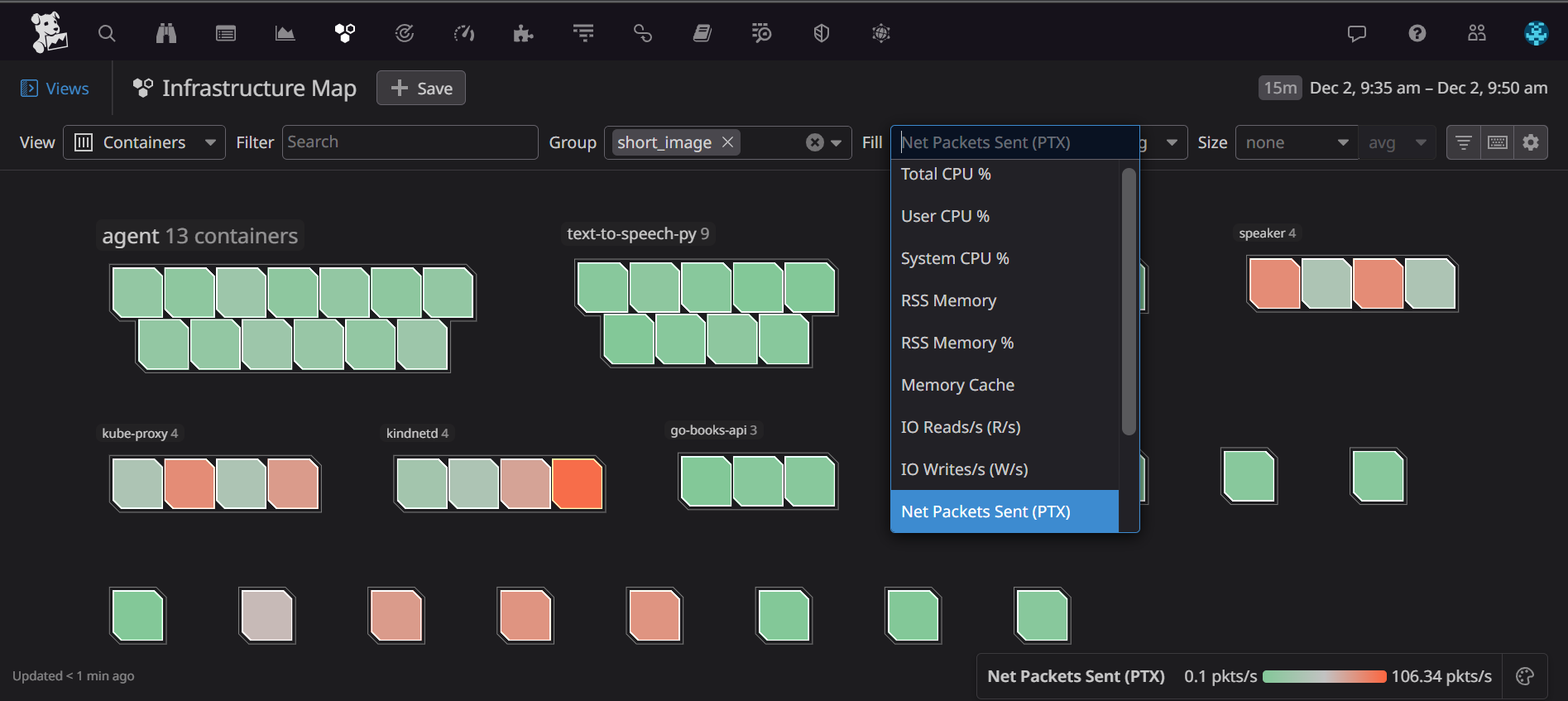Open the Containers view dropdown
1568x701 pixels.
pyautogui.click(x=144, y=142)
